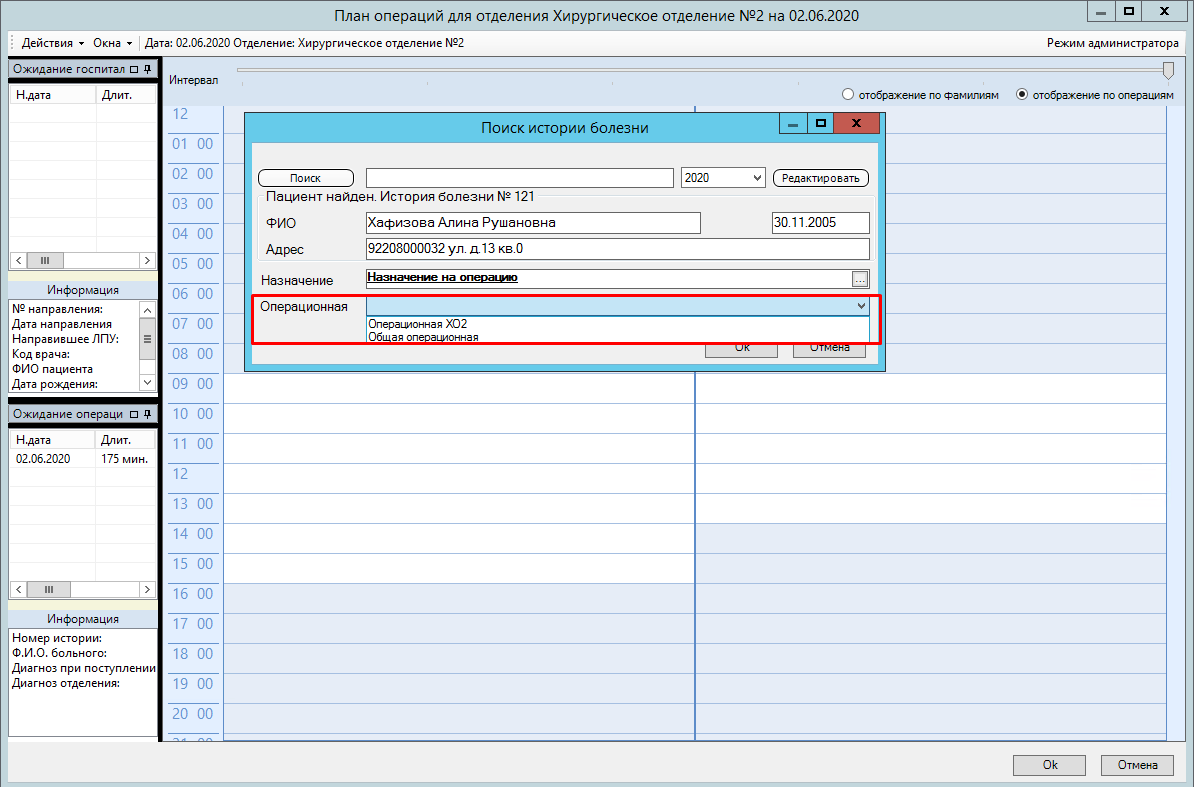Click main window Ok button
The width and height of the screenshot is (1194, 787).
(x=1049, y=765)
